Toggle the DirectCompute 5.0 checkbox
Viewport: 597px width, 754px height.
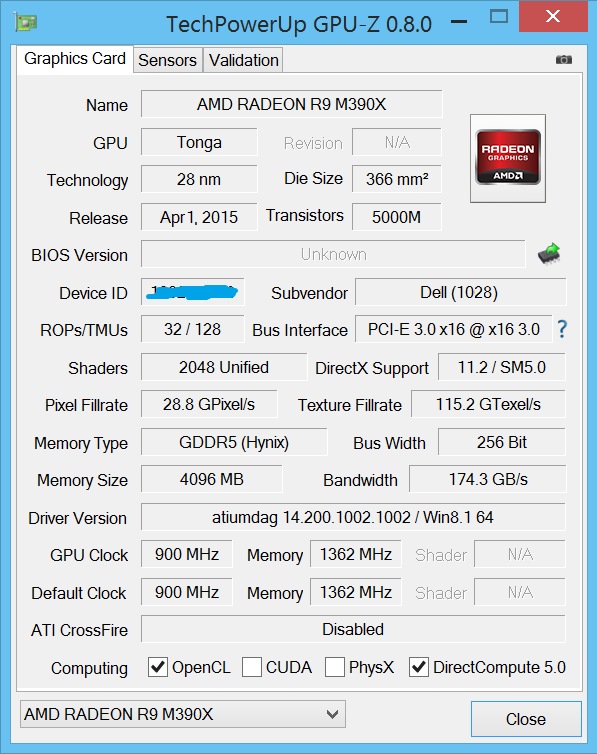419,667
